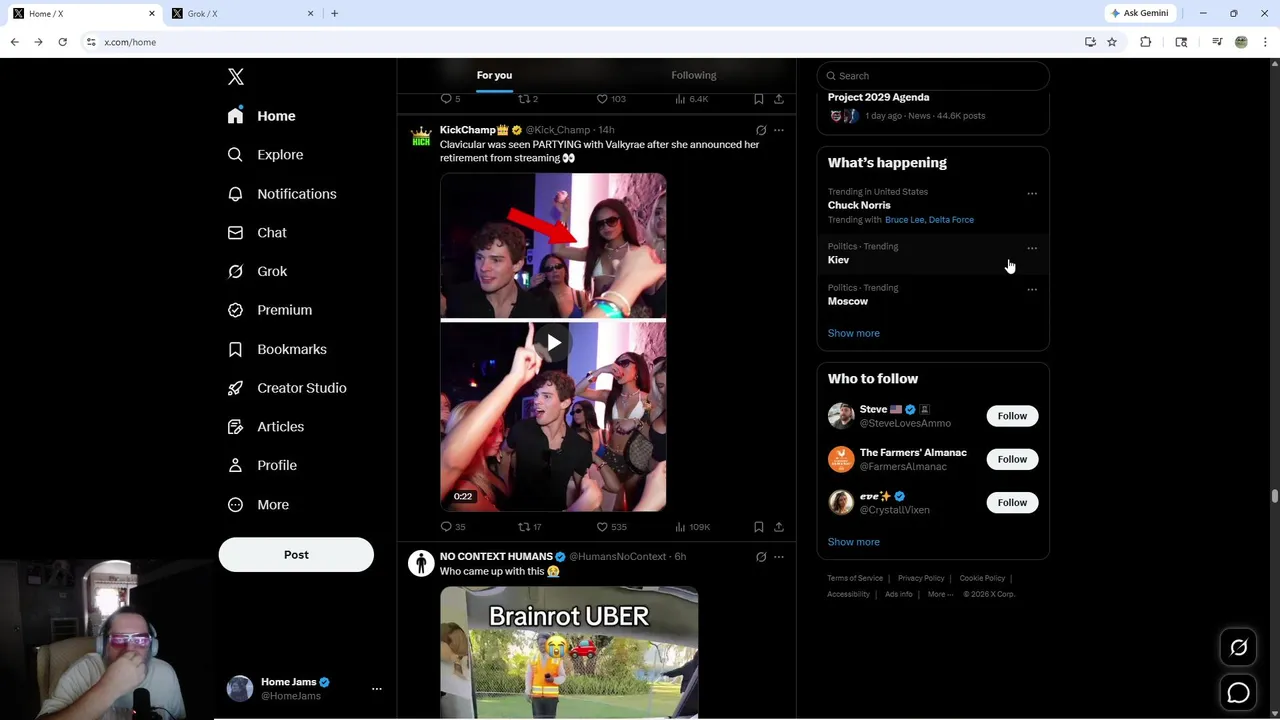Open Bookmarks in the sidebar
Screen dimensions: 1280x720
coord(277,349)
